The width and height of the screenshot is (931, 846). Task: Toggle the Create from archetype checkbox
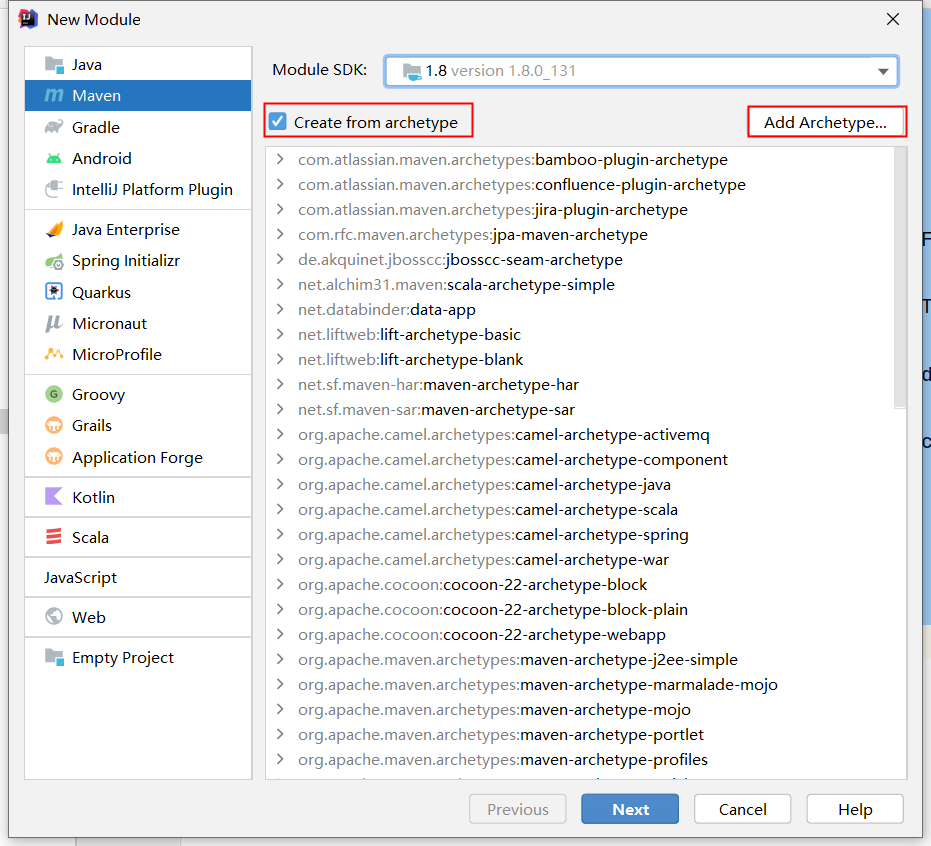[278, 121]
